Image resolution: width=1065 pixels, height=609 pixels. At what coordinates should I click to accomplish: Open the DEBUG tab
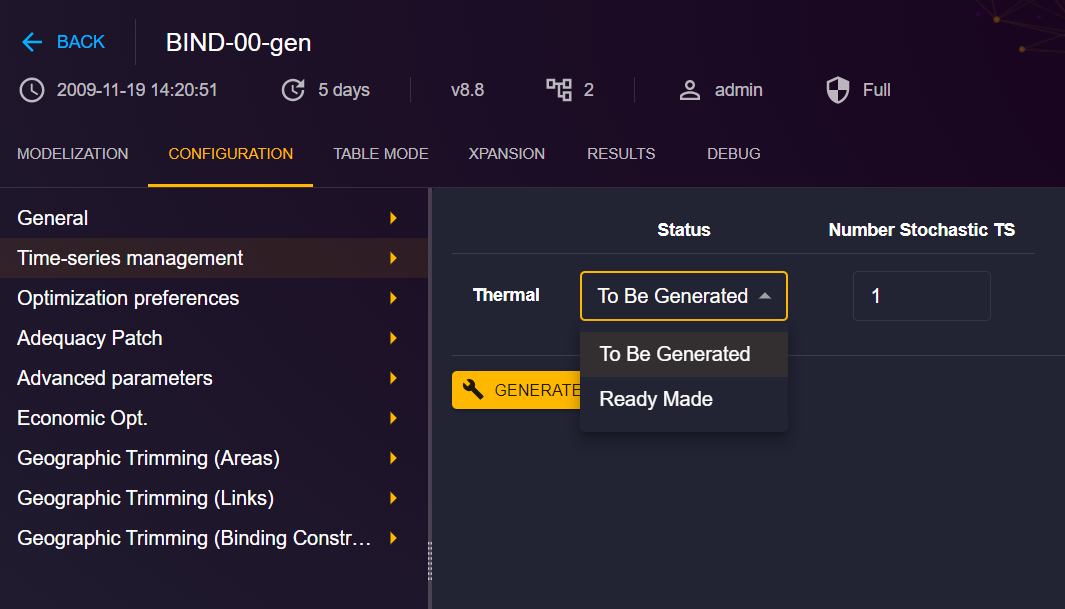click(x=734, y=154)
